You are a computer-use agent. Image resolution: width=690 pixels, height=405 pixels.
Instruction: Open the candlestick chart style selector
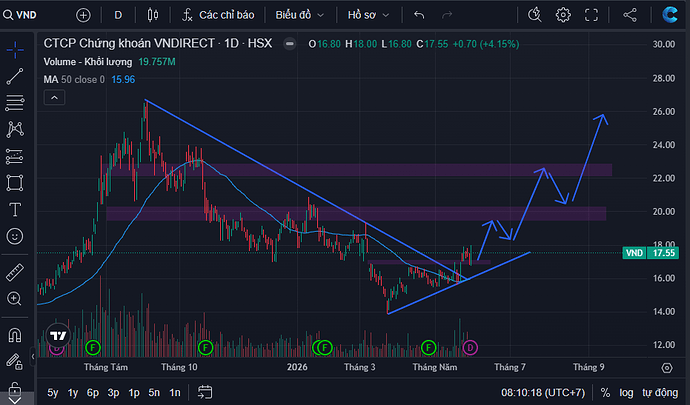coord(153,15)
